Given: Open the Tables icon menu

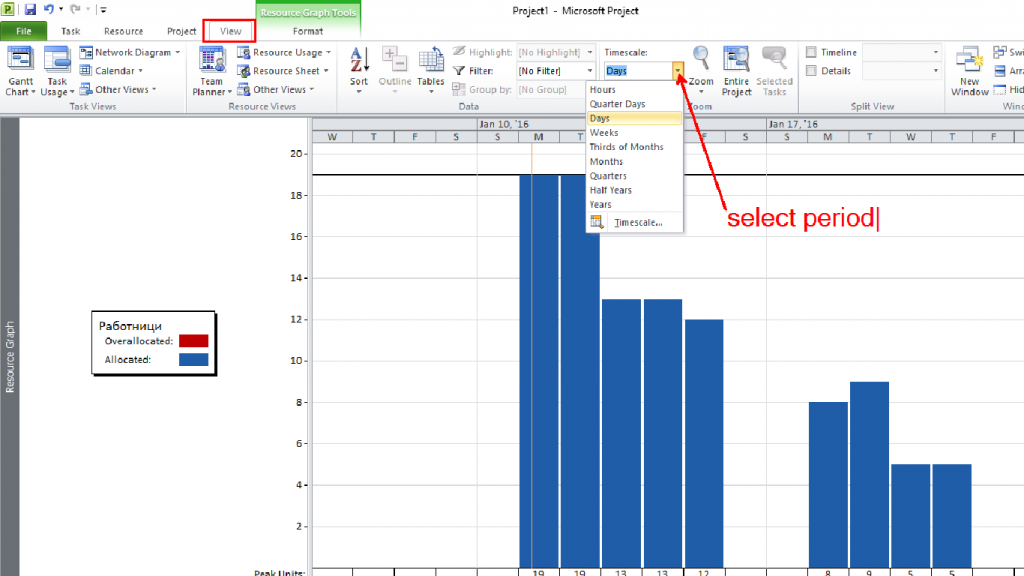Looking at the screenshot, I should point(430,71).
